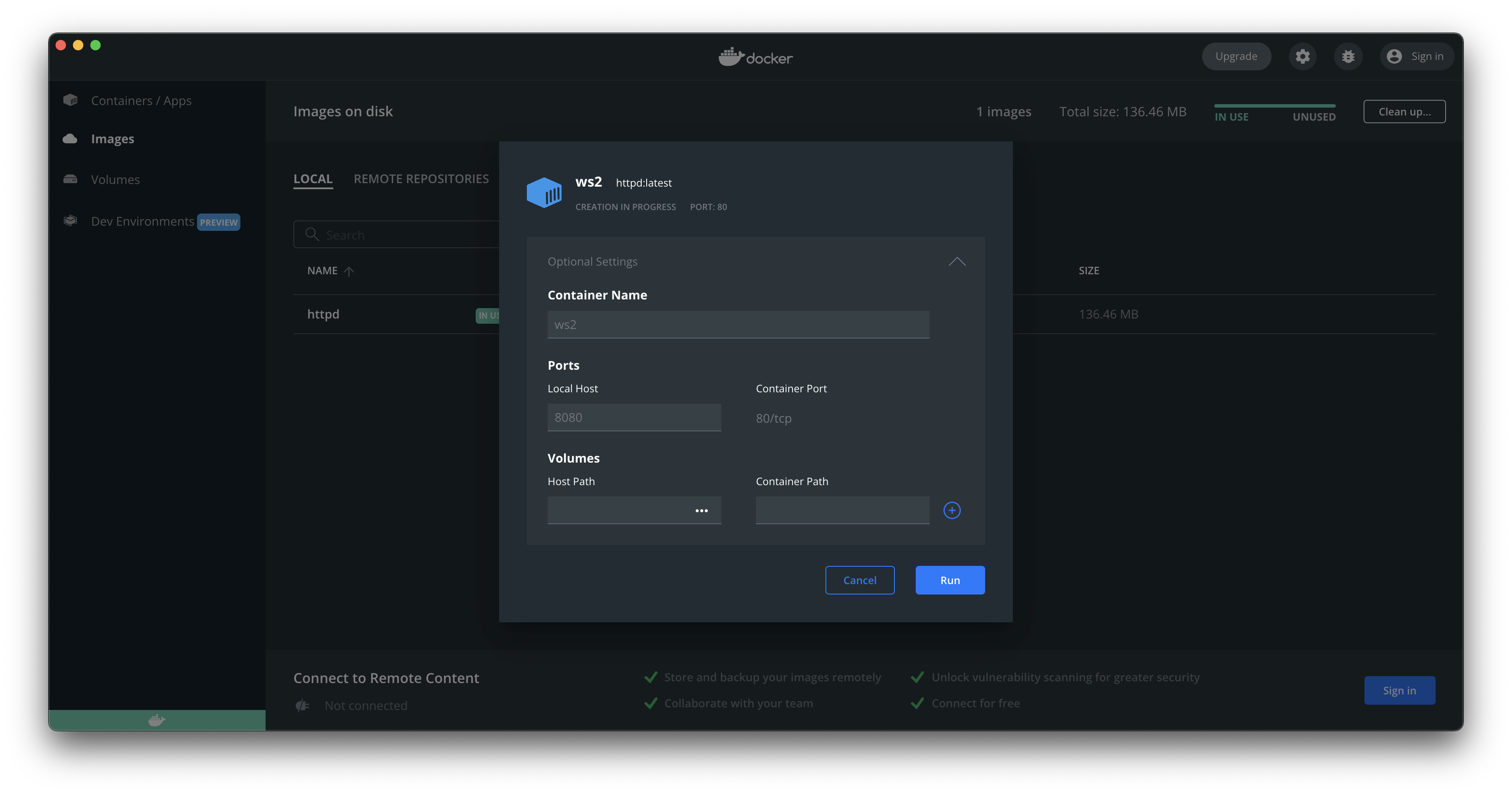The width and height of the screenshot is (1512, 795).
Task: Click the Dev Environments sidebar icon
Action: [x=70, y=220]
